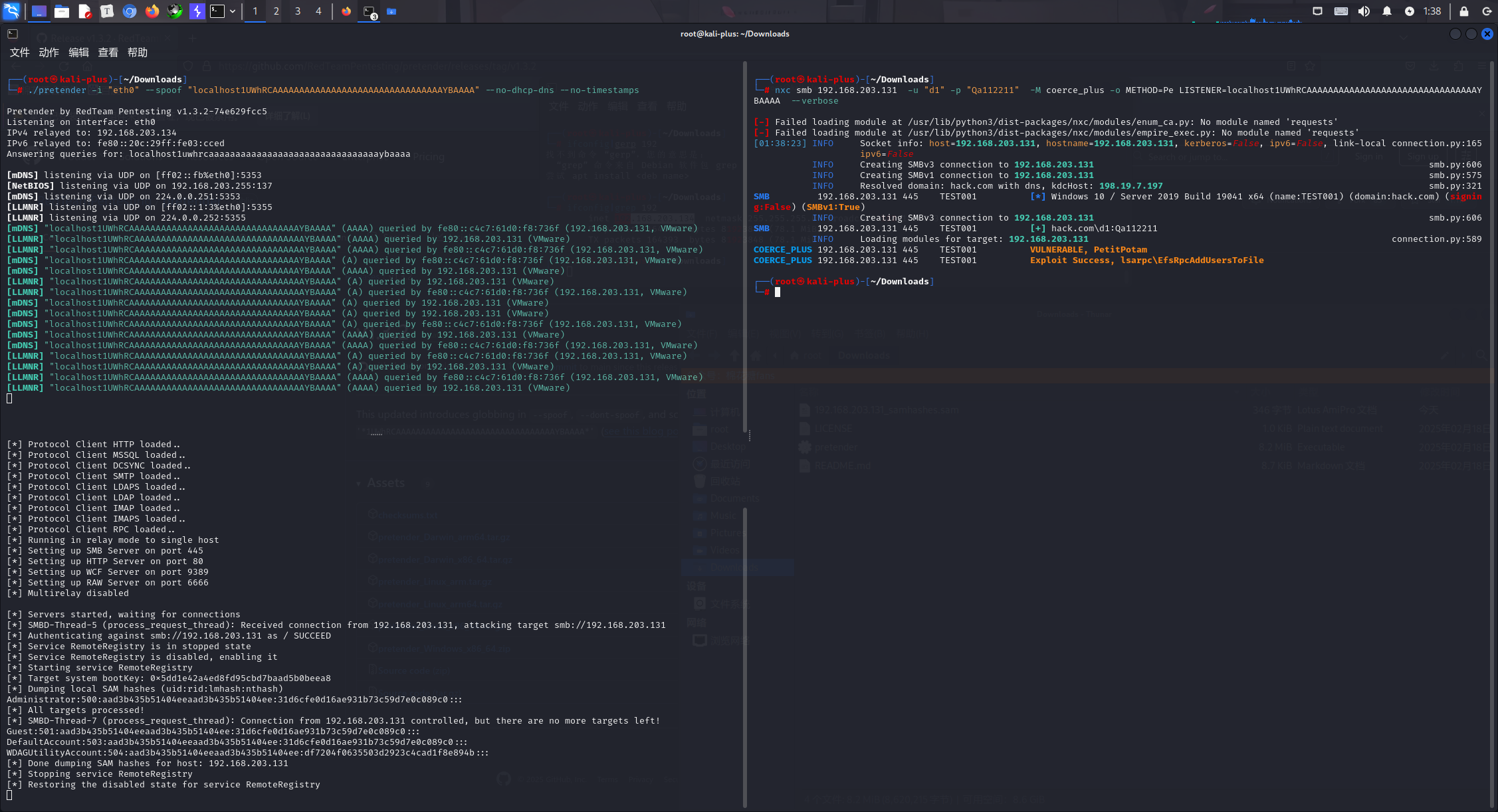Open the file manager launcher icon
Viewport: 1498px width, 812px height.
(x=62, y=11)
